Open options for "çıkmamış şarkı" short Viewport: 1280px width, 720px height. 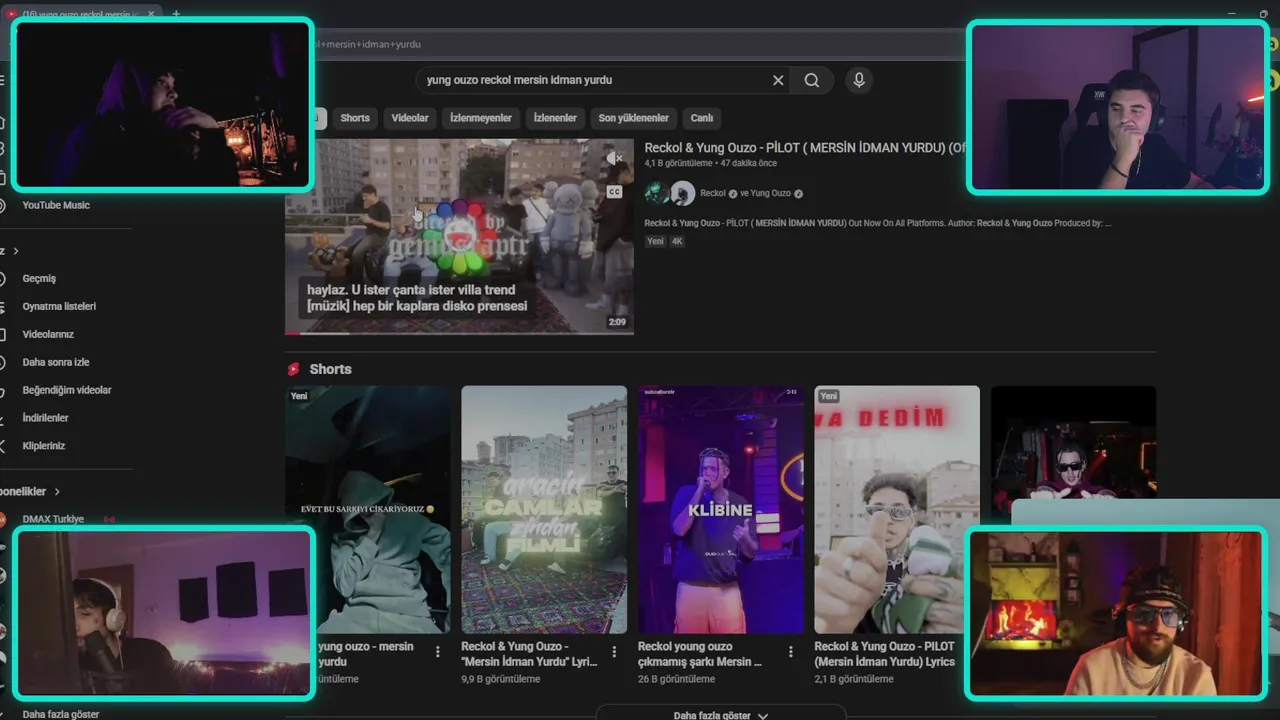pos(790,651)
